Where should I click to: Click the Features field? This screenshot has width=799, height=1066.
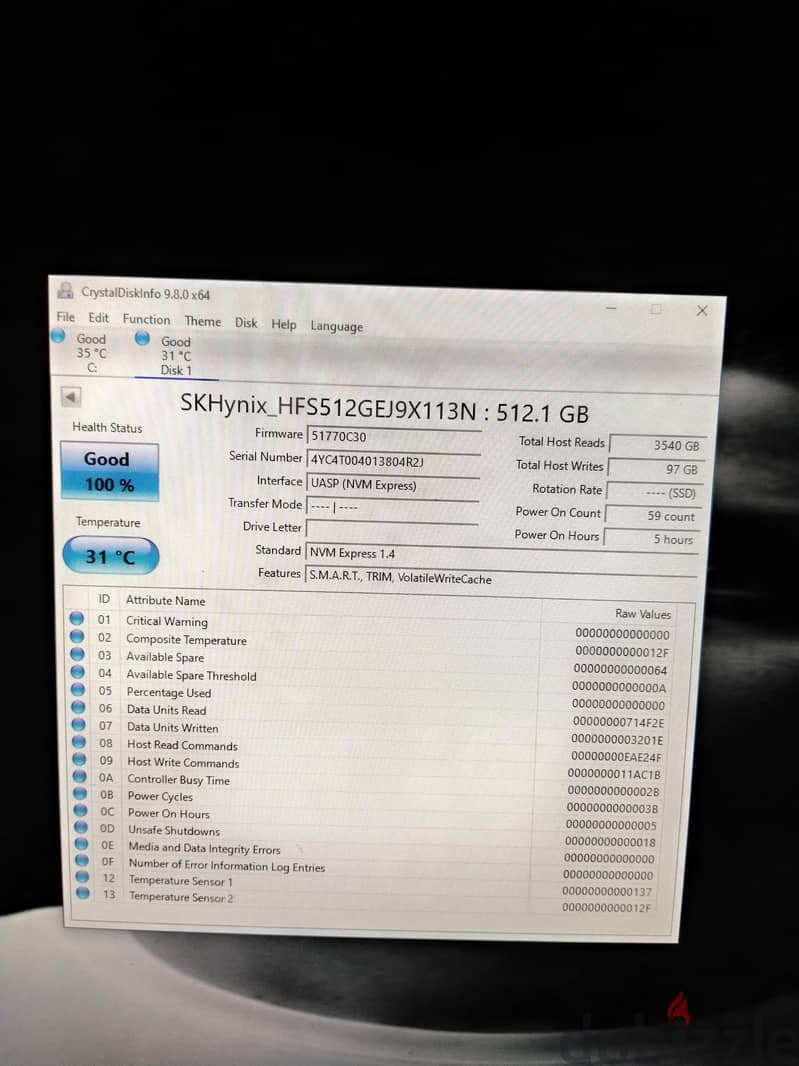coord(501,578)
